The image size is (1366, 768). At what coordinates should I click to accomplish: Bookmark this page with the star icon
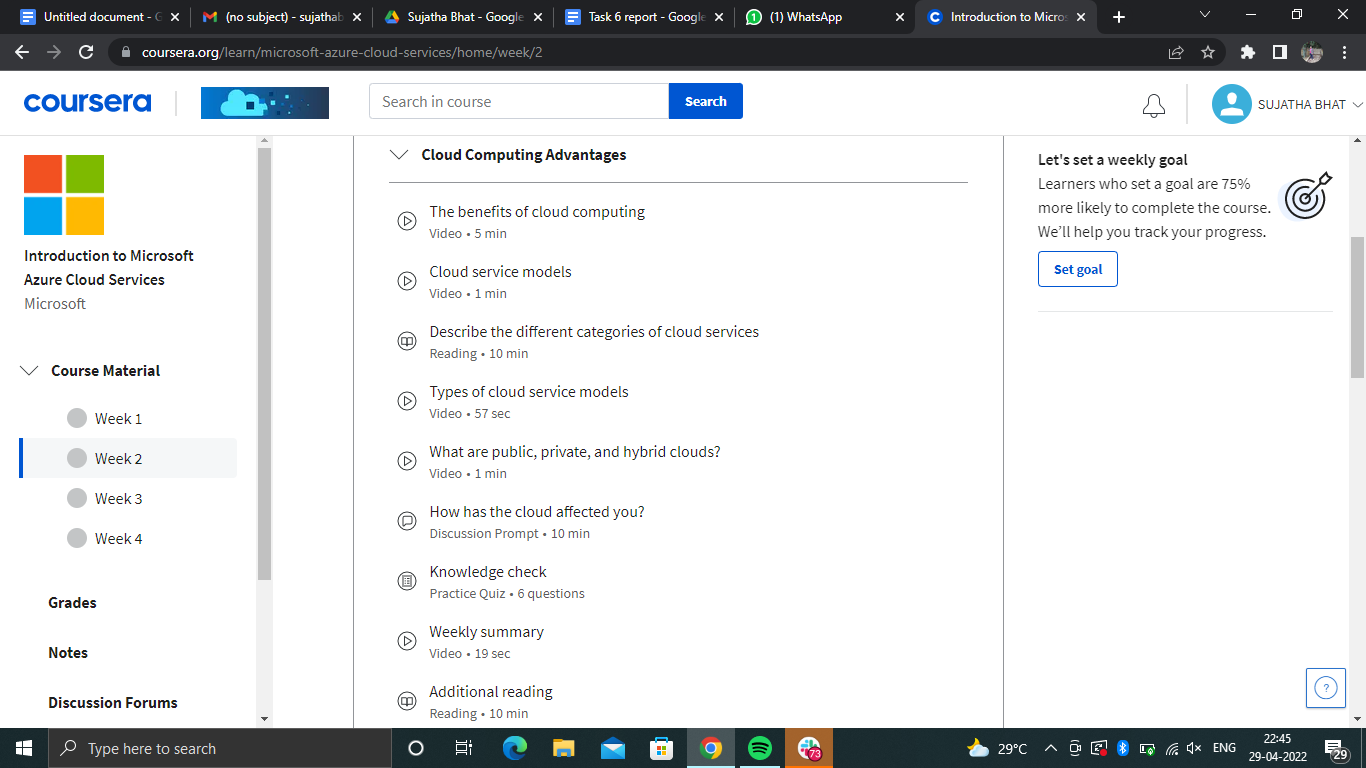[1208, 52]
